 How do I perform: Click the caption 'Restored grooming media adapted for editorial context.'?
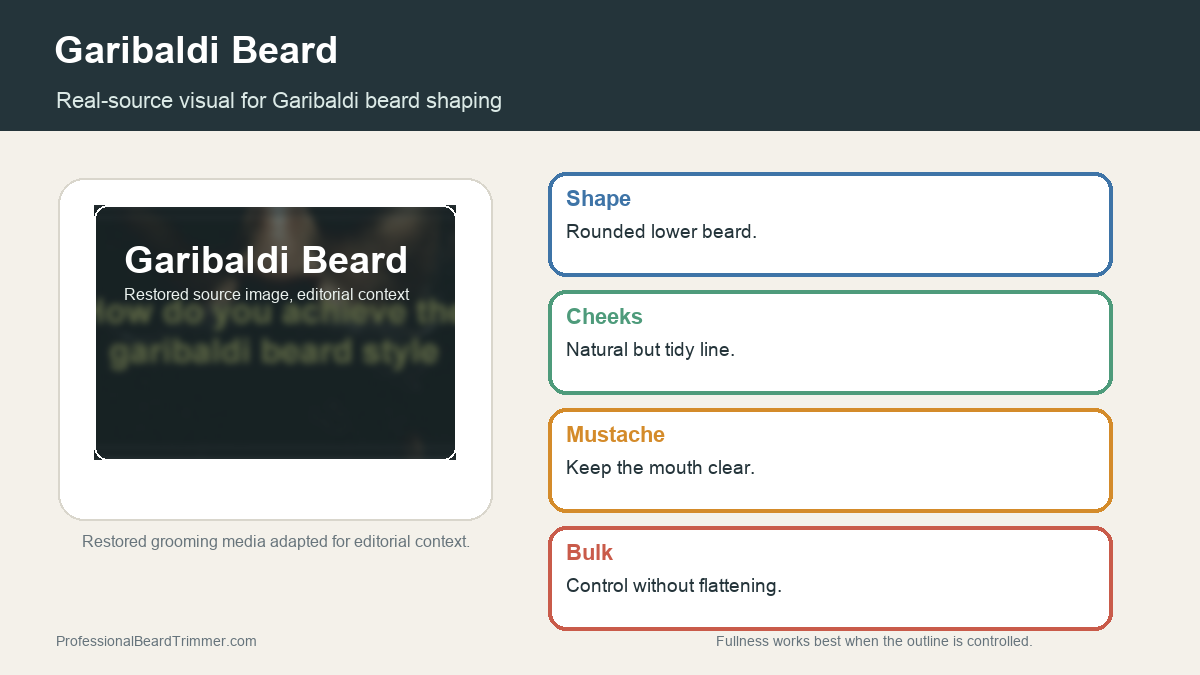pyautogui.click(x=276, y=541)
